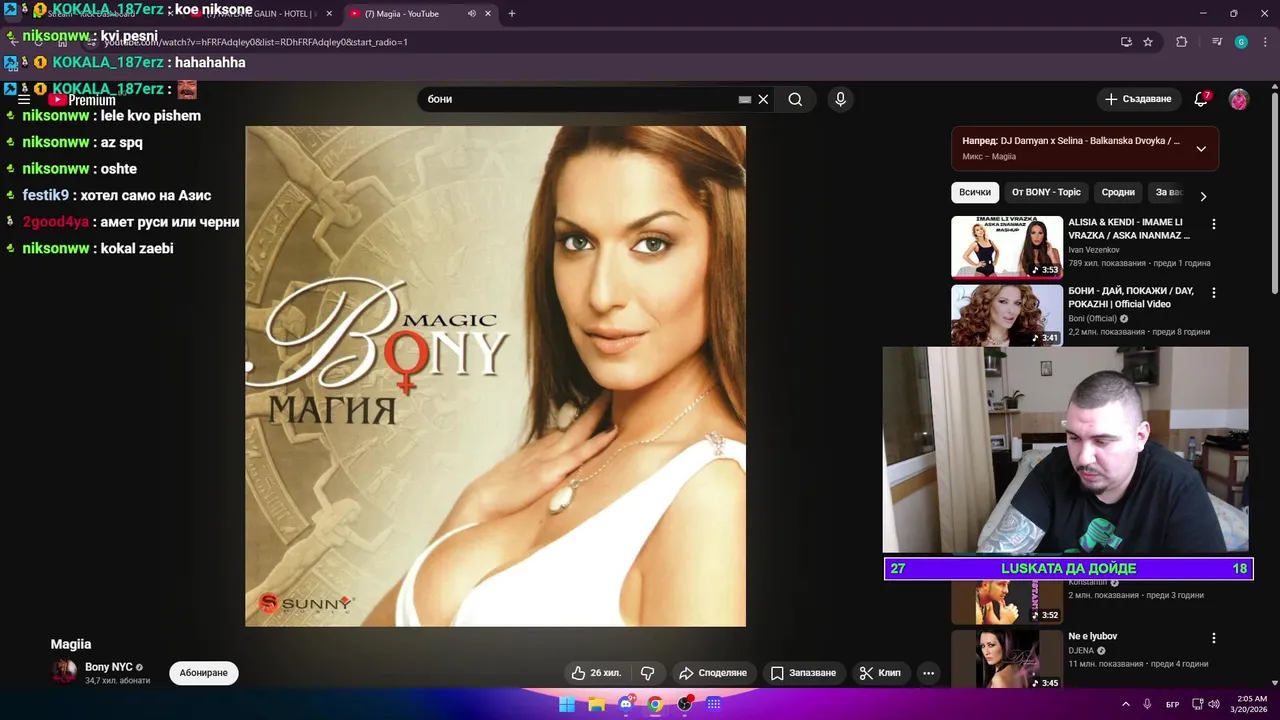
Task: Open БОНИ - ДАЙ, ПОКАЖИ video thumbnail
Action: click(1006, 315)
